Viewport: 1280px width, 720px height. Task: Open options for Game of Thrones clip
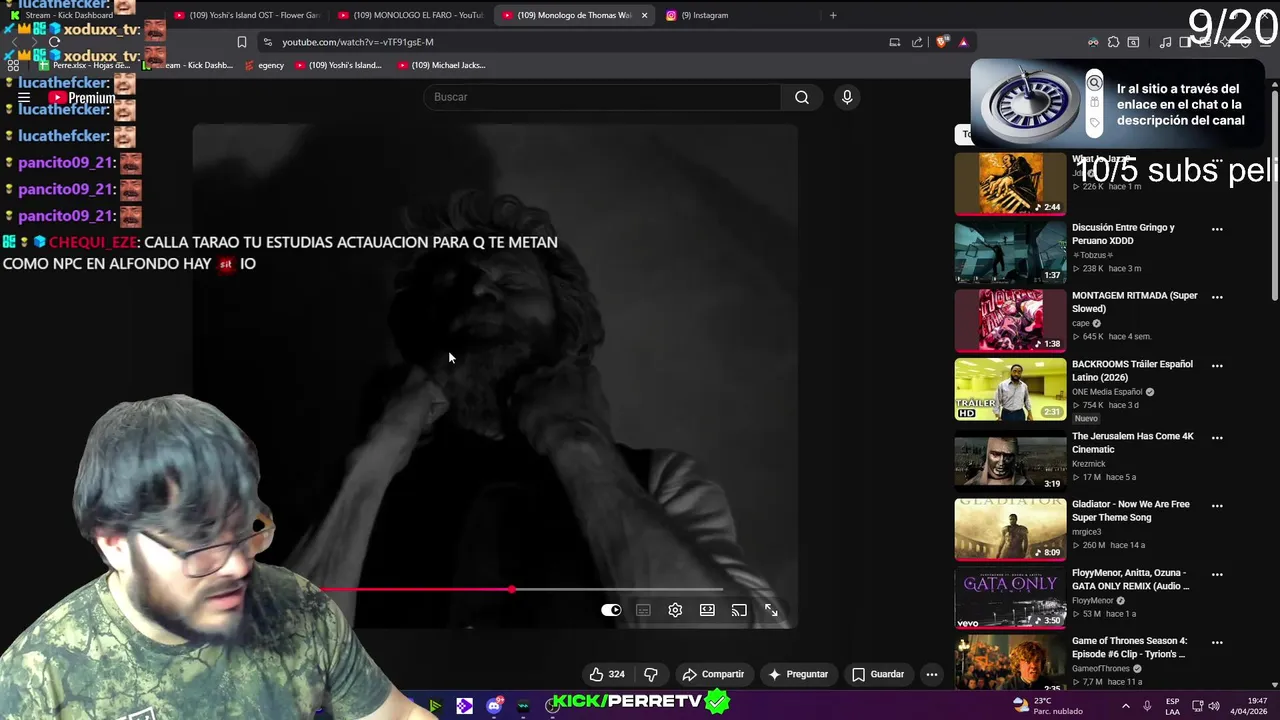(1217, 643)
